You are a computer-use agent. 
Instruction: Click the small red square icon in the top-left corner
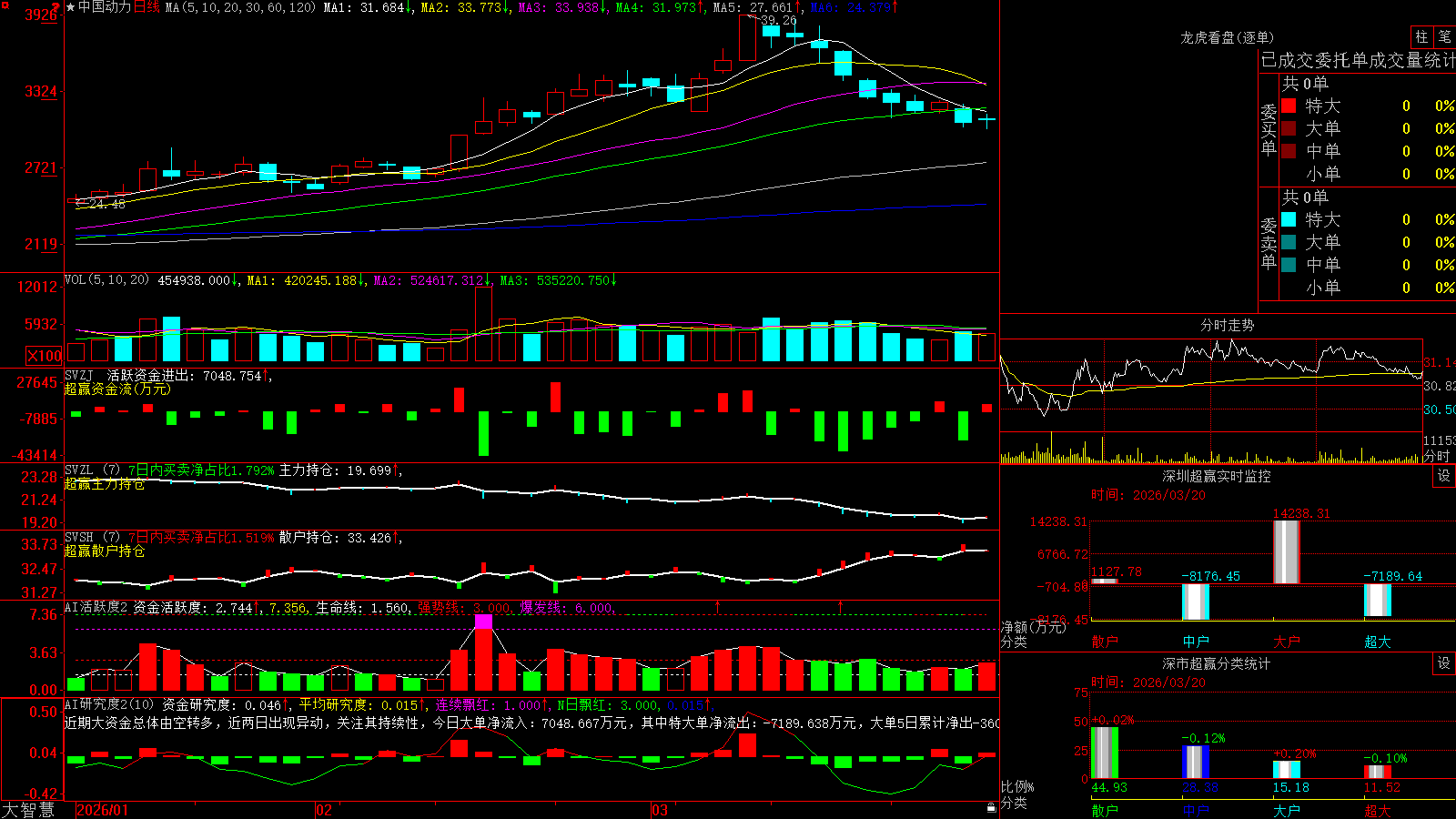[5, 5]
